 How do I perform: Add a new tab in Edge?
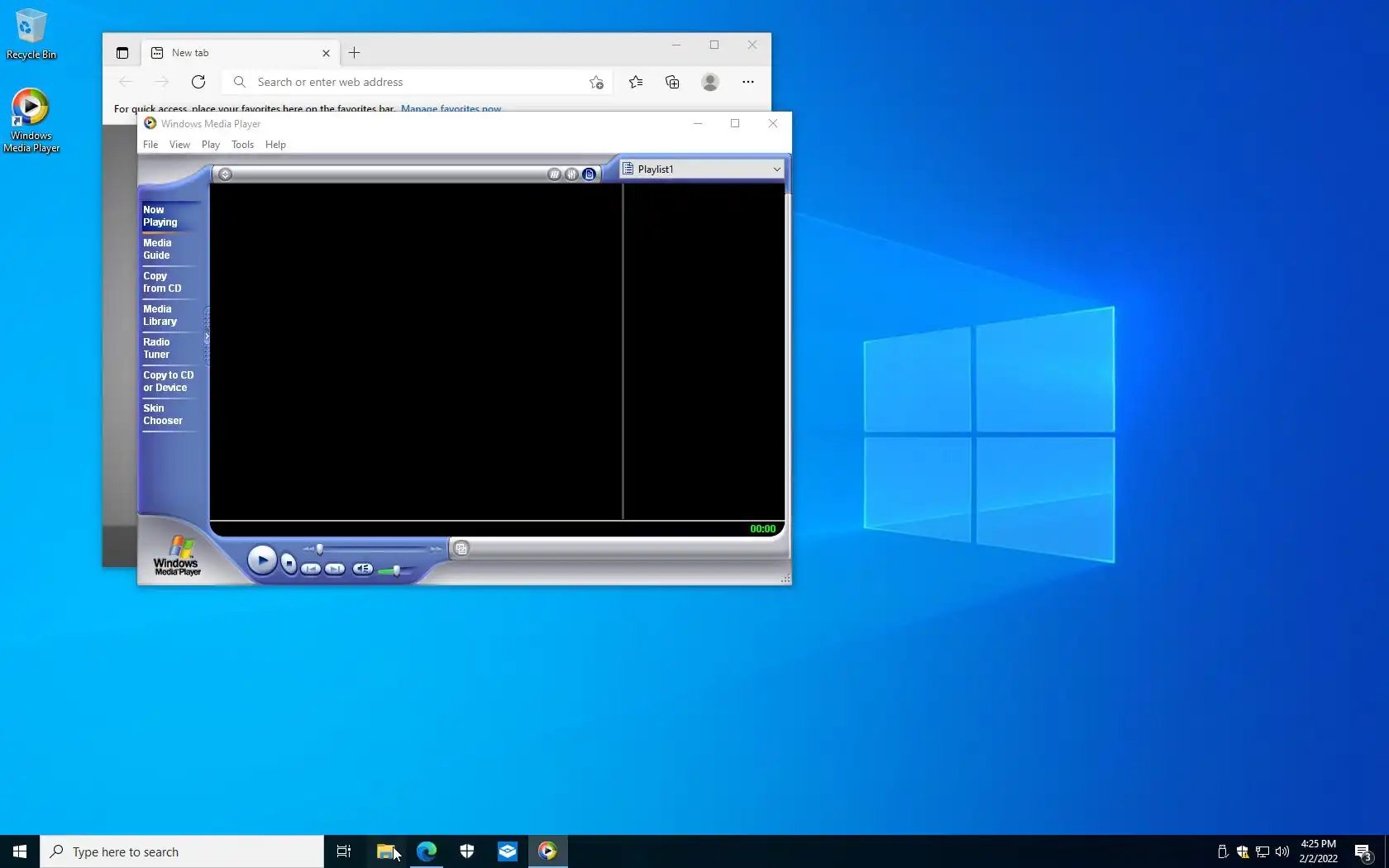(x=354, y=53)
